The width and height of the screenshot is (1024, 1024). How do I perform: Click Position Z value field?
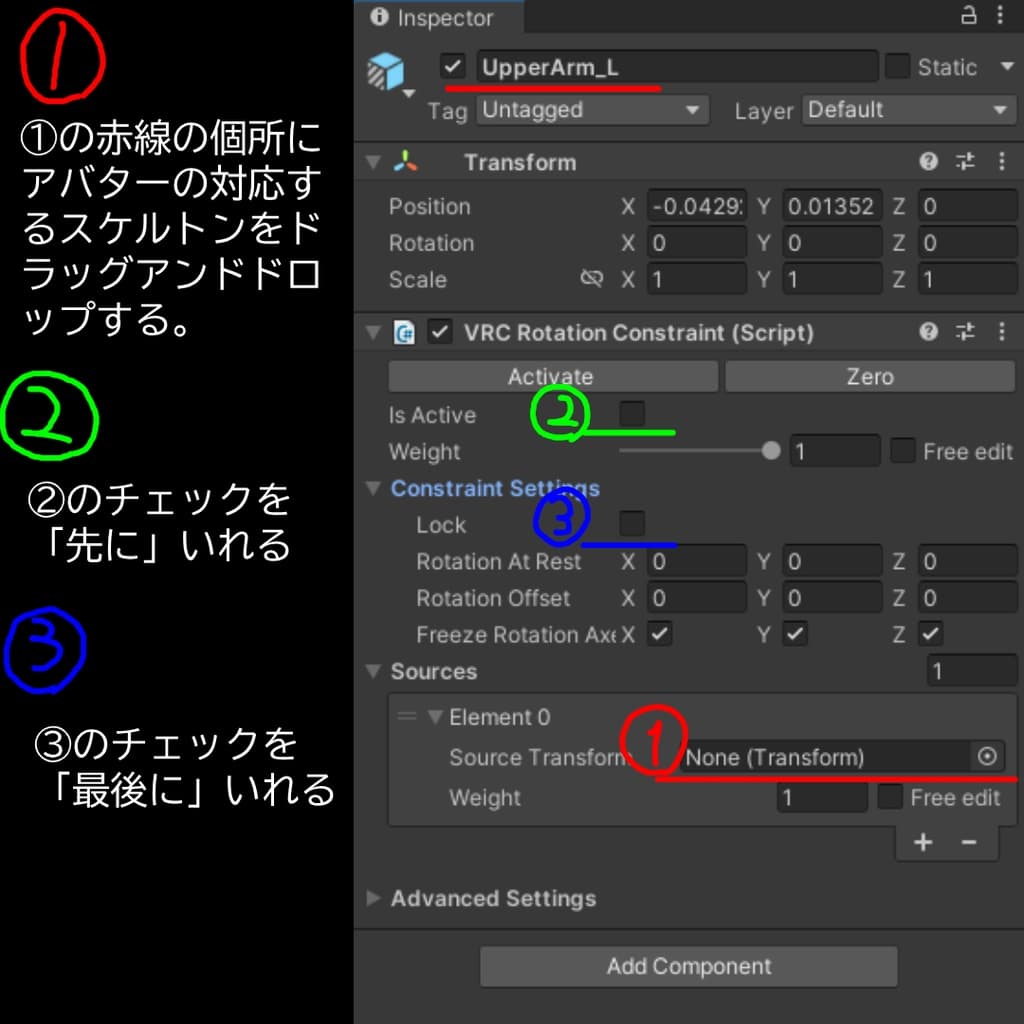coord(967,206)
